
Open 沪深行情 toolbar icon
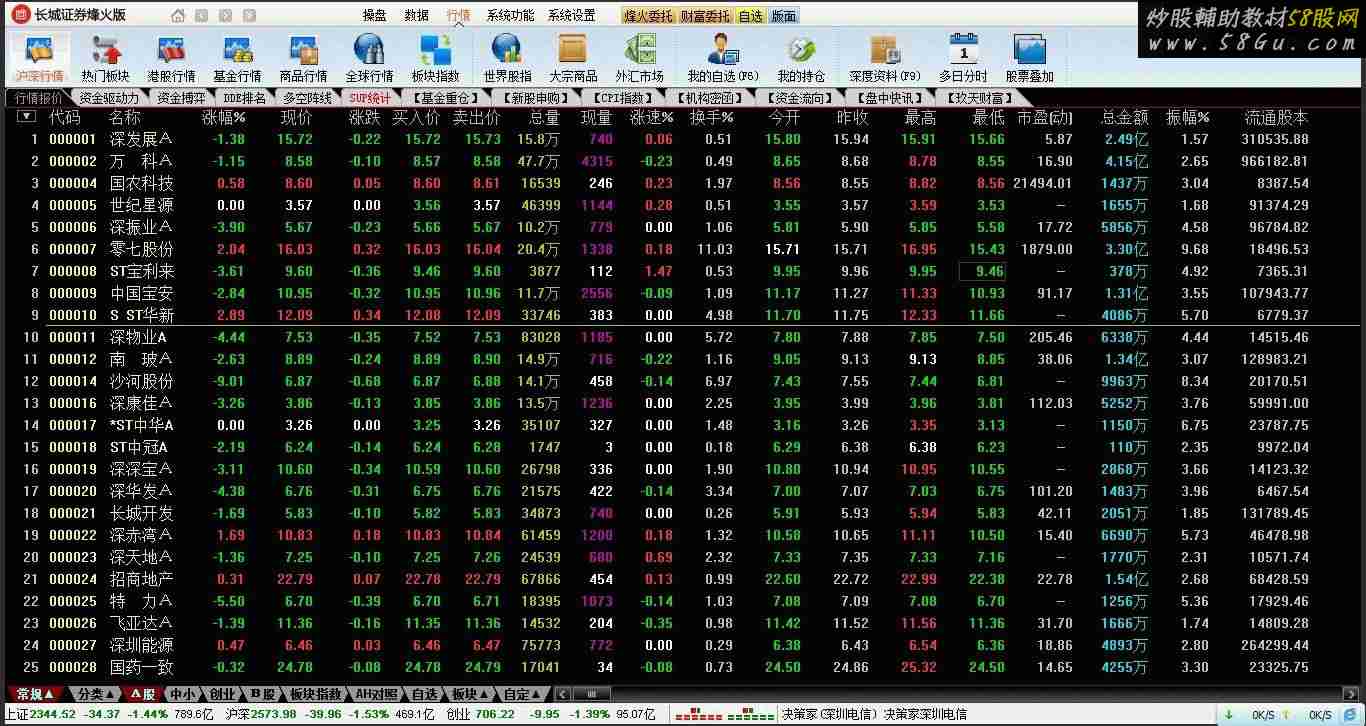click(x=39, y=58)
